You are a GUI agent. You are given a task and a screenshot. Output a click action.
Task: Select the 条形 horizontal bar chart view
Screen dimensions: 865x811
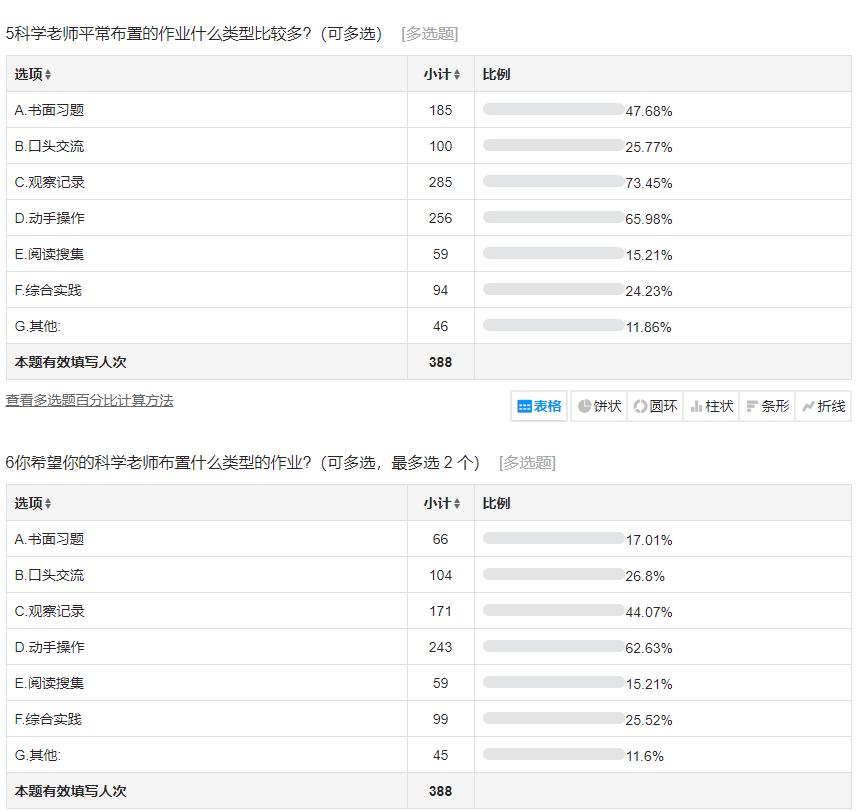point(767,406)
